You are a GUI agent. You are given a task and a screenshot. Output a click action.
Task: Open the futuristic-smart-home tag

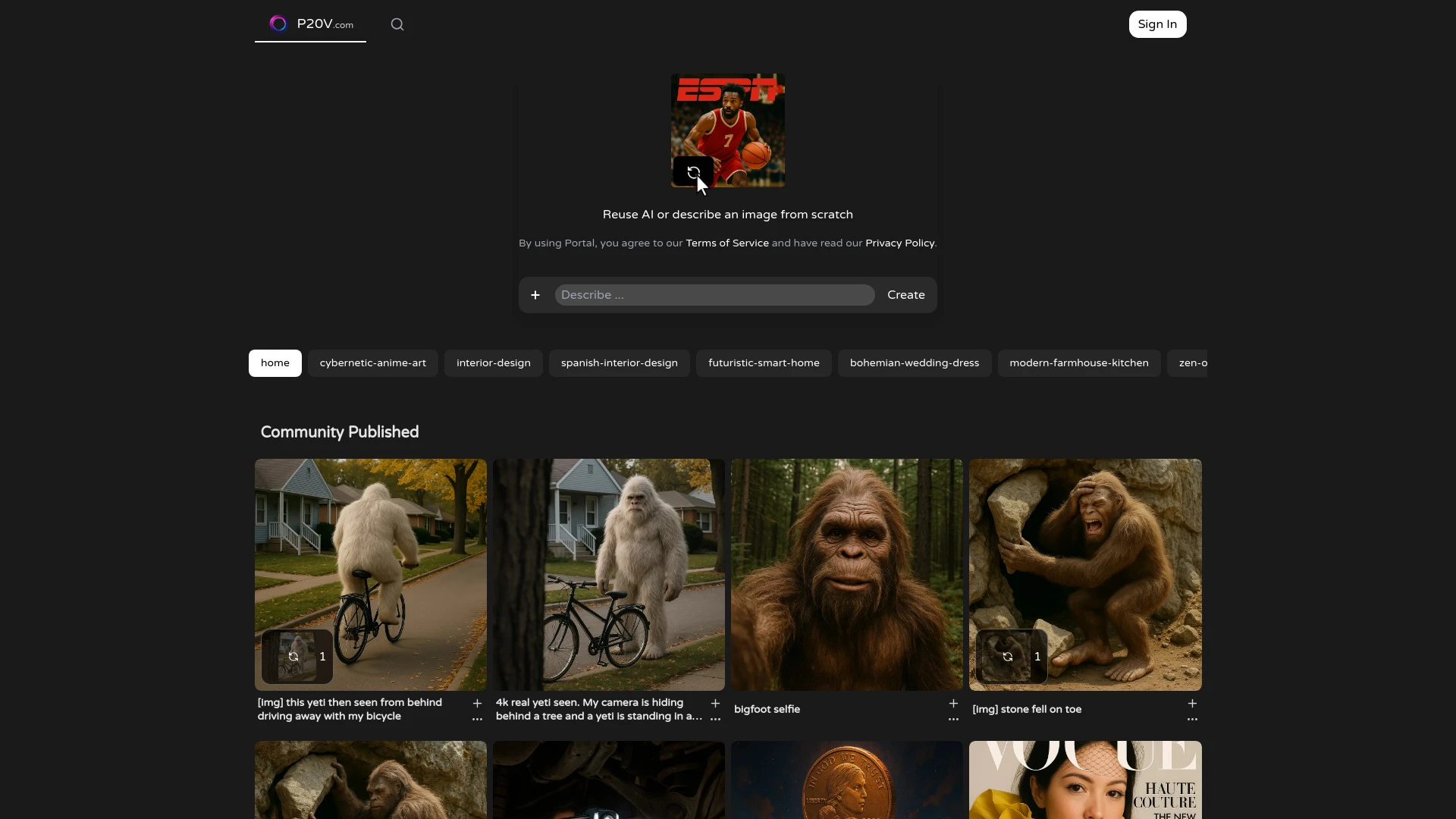point(764,363)
